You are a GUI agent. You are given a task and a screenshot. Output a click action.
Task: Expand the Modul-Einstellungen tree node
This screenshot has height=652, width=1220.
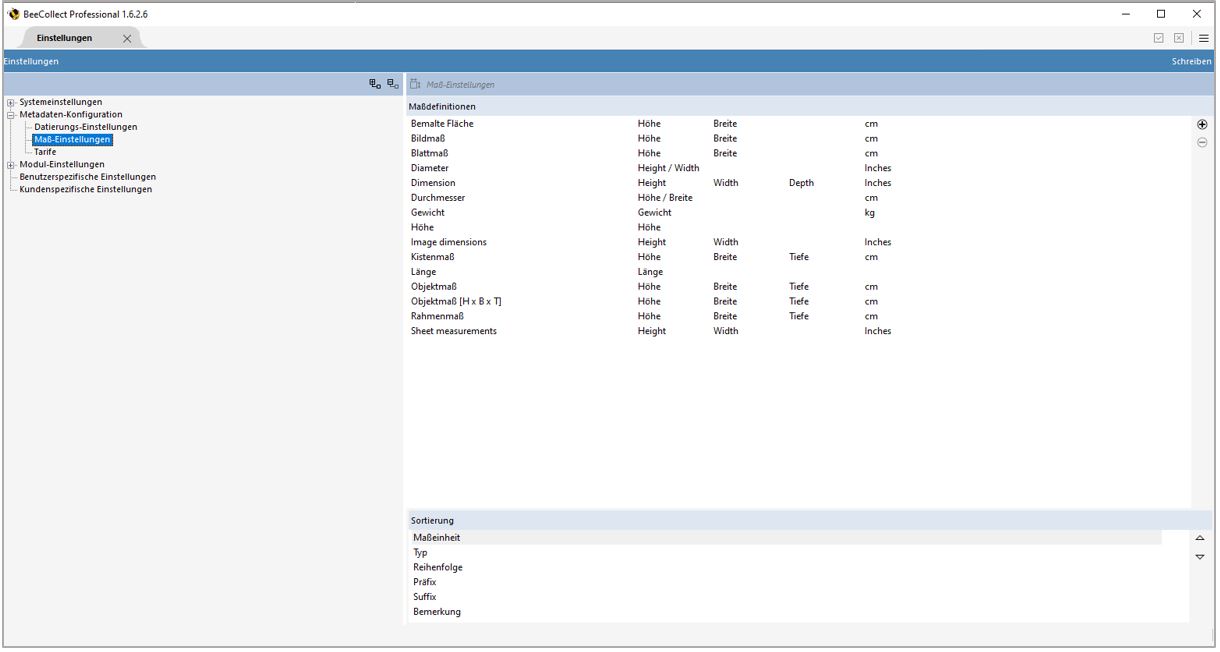[11, 165]
